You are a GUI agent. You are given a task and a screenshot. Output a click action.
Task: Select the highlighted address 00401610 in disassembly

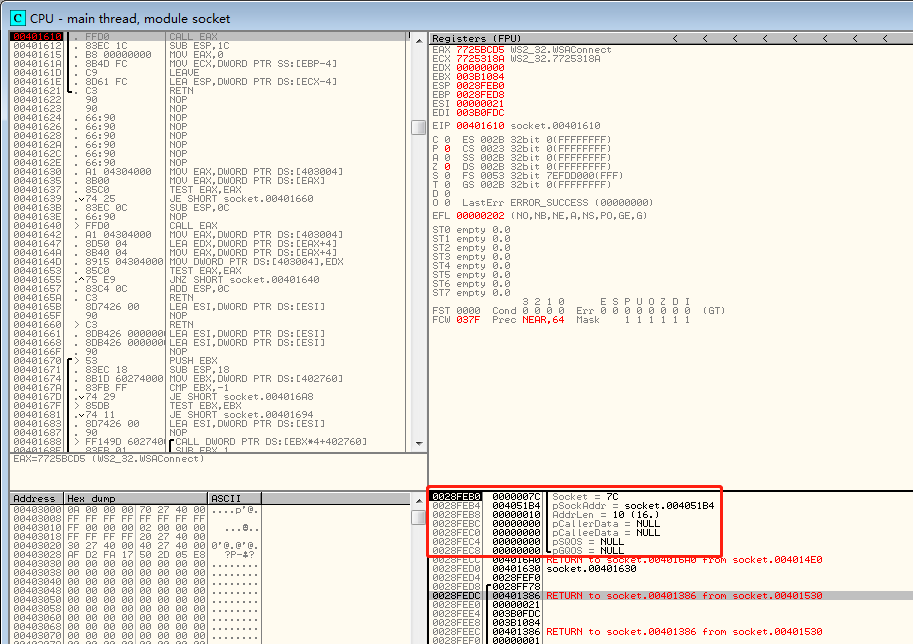(x=38, y=38)
